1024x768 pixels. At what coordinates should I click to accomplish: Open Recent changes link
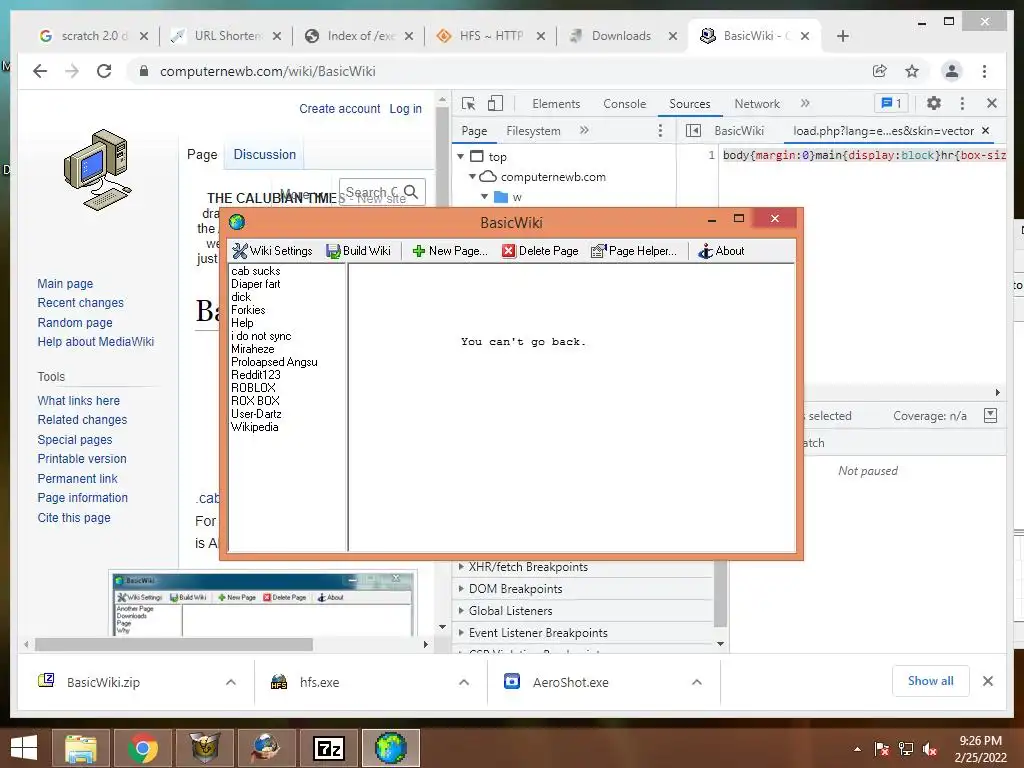click(80, 303)
